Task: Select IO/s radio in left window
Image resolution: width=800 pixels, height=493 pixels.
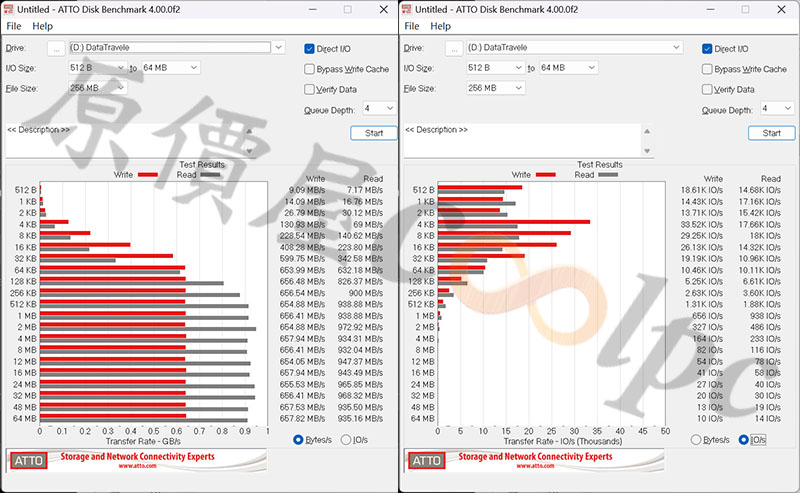Action: [345, 439]
